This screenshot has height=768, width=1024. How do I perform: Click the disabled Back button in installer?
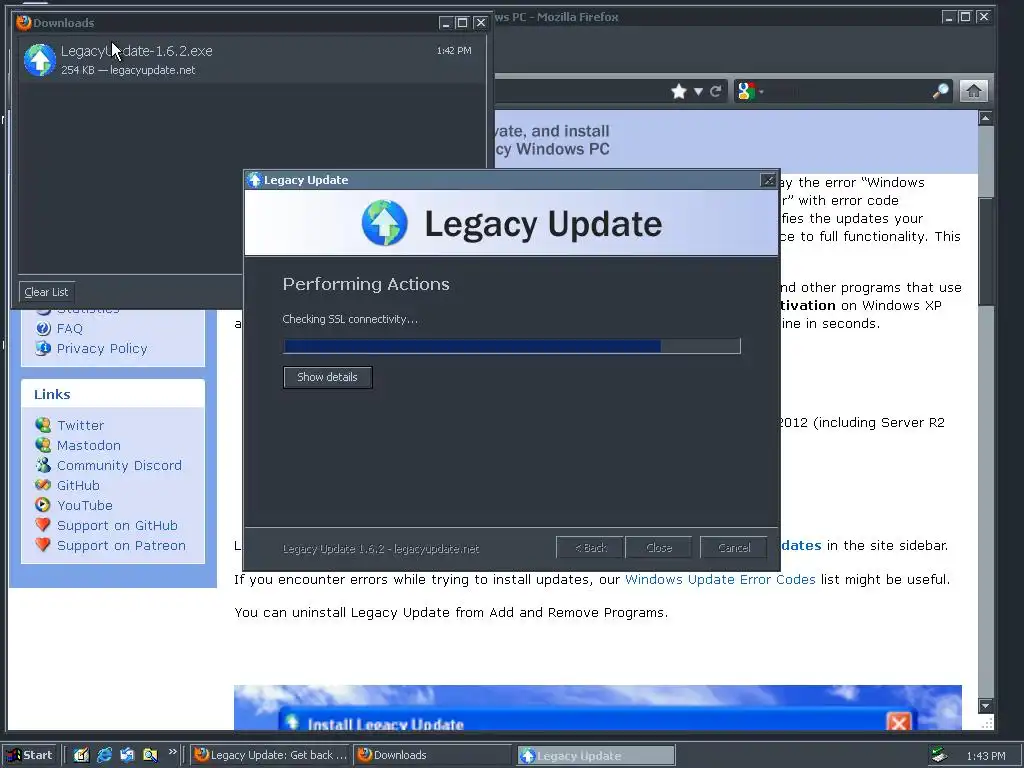(x=591, y=547)
